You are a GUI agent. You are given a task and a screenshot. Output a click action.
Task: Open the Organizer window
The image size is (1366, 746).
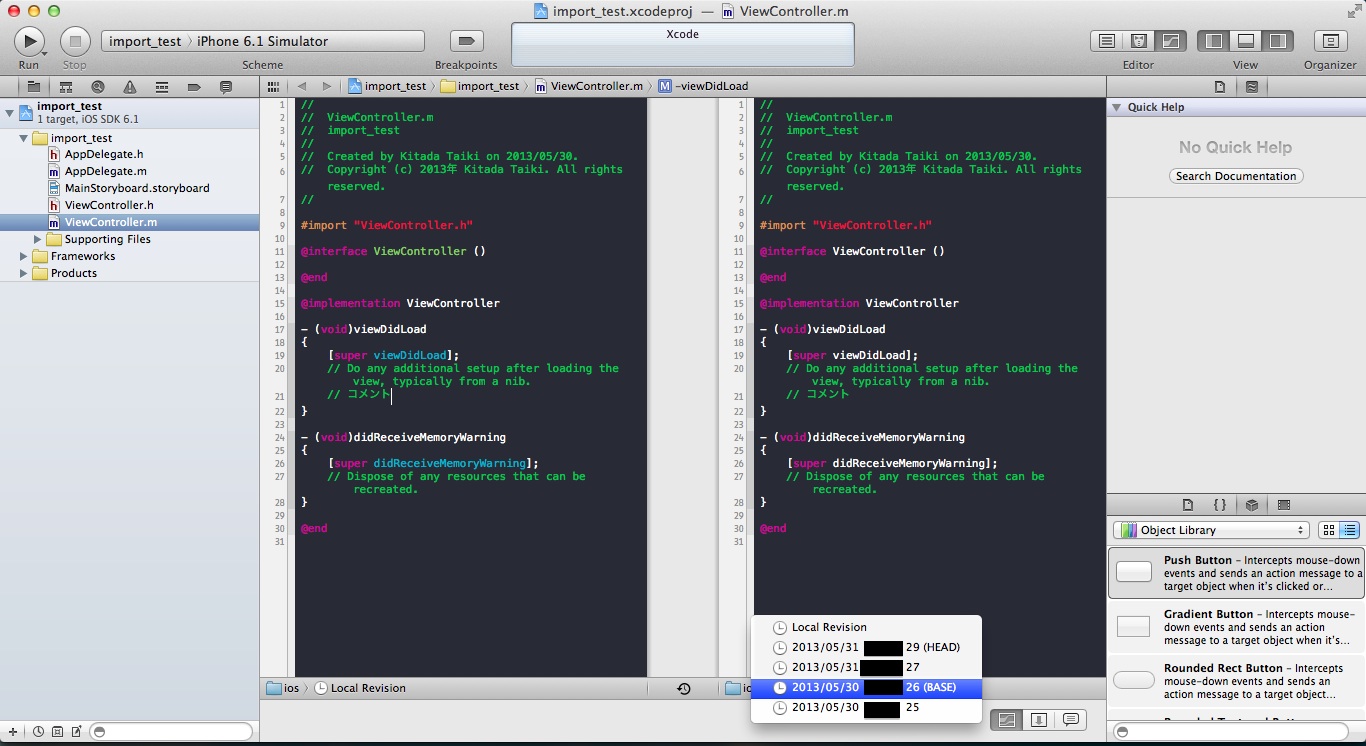tap(1330, 41)
